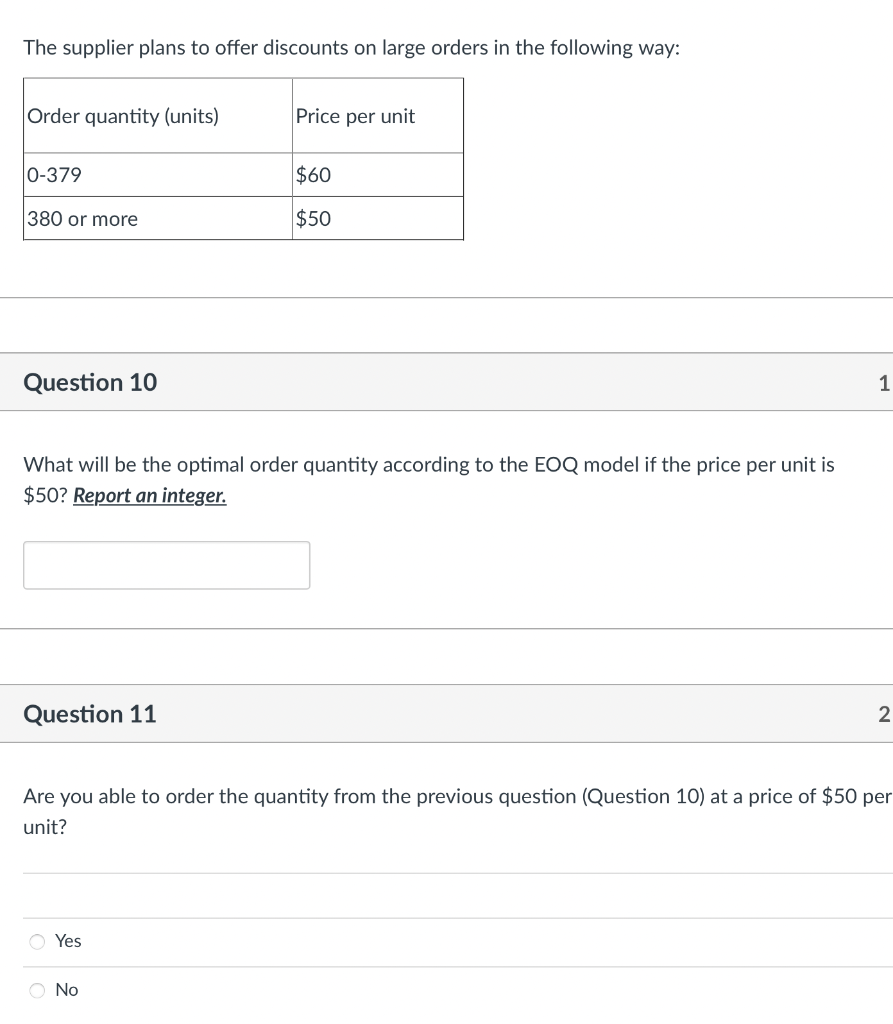Click the 380 or more table cell
893x1024 pixels.
pos(83,219)
